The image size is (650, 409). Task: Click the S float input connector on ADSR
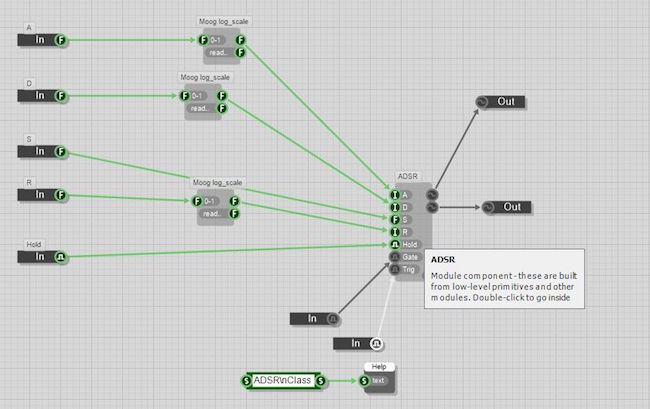coord(396,218)
